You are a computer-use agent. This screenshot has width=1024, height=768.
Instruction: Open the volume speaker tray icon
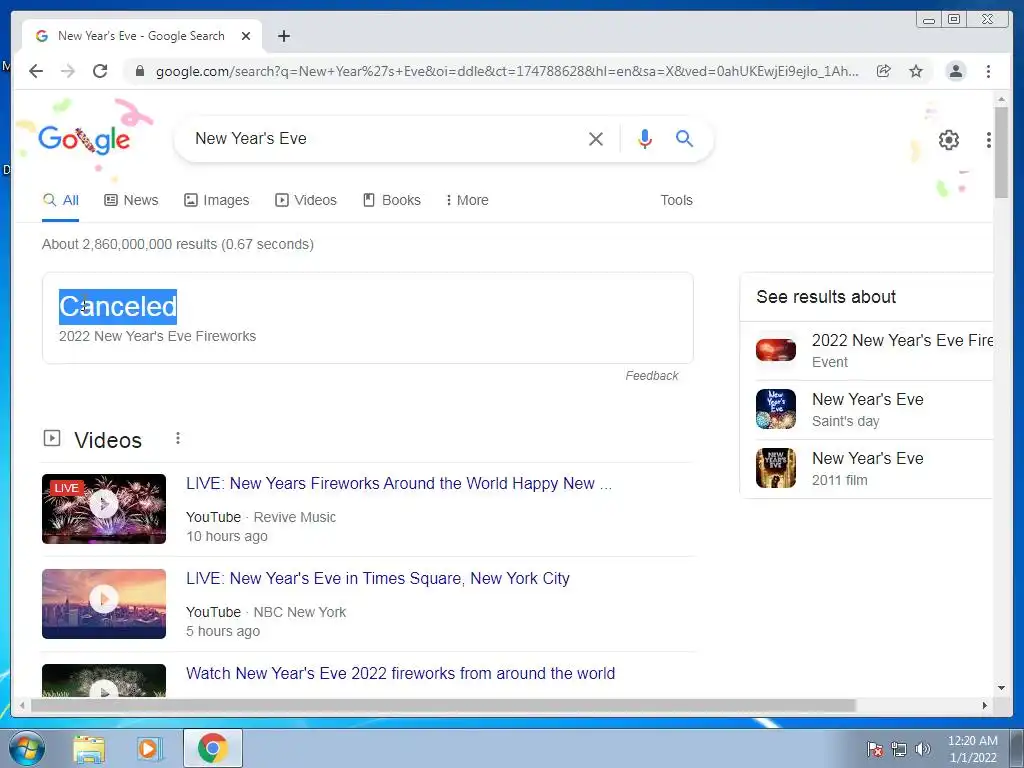923,749
